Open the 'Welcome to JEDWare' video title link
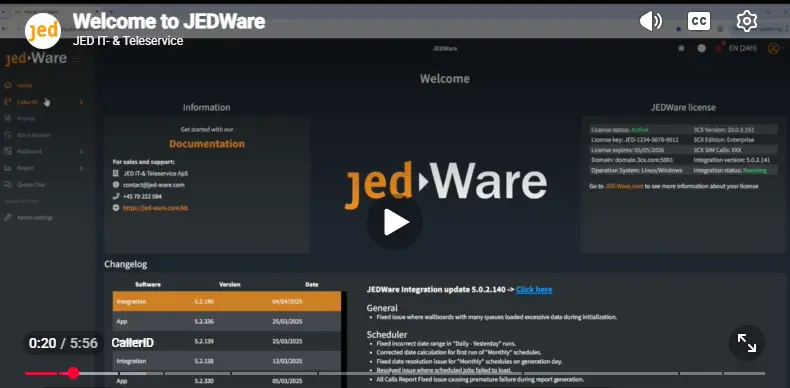Screen dimensions: 790x388 point(169,22)
